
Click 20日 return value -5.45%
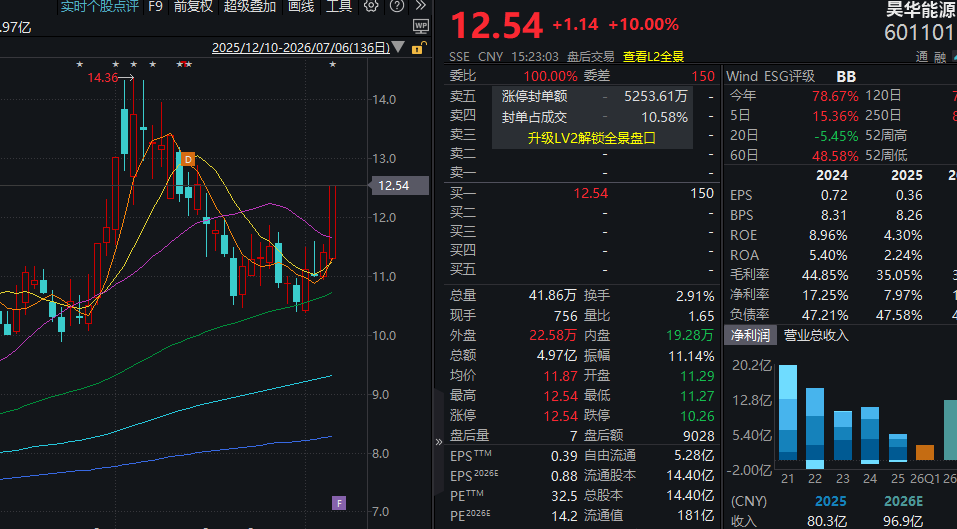coord(836,135)
